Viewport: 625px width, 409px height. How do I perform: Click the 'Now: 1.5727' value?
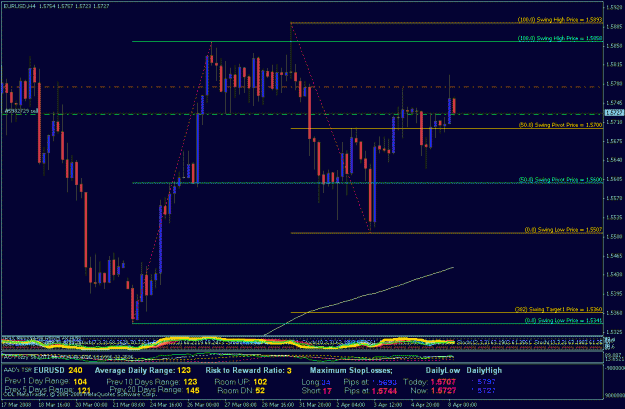433,391
